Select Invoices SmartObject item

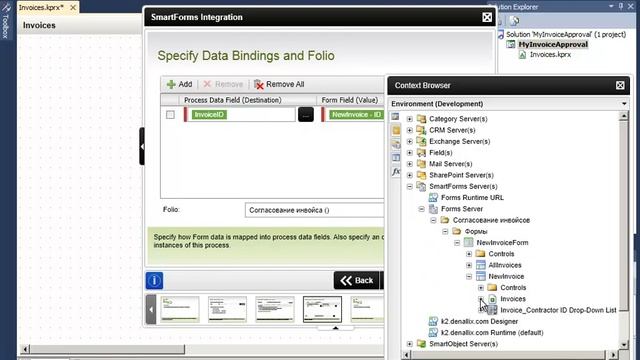tap(513, 299)
